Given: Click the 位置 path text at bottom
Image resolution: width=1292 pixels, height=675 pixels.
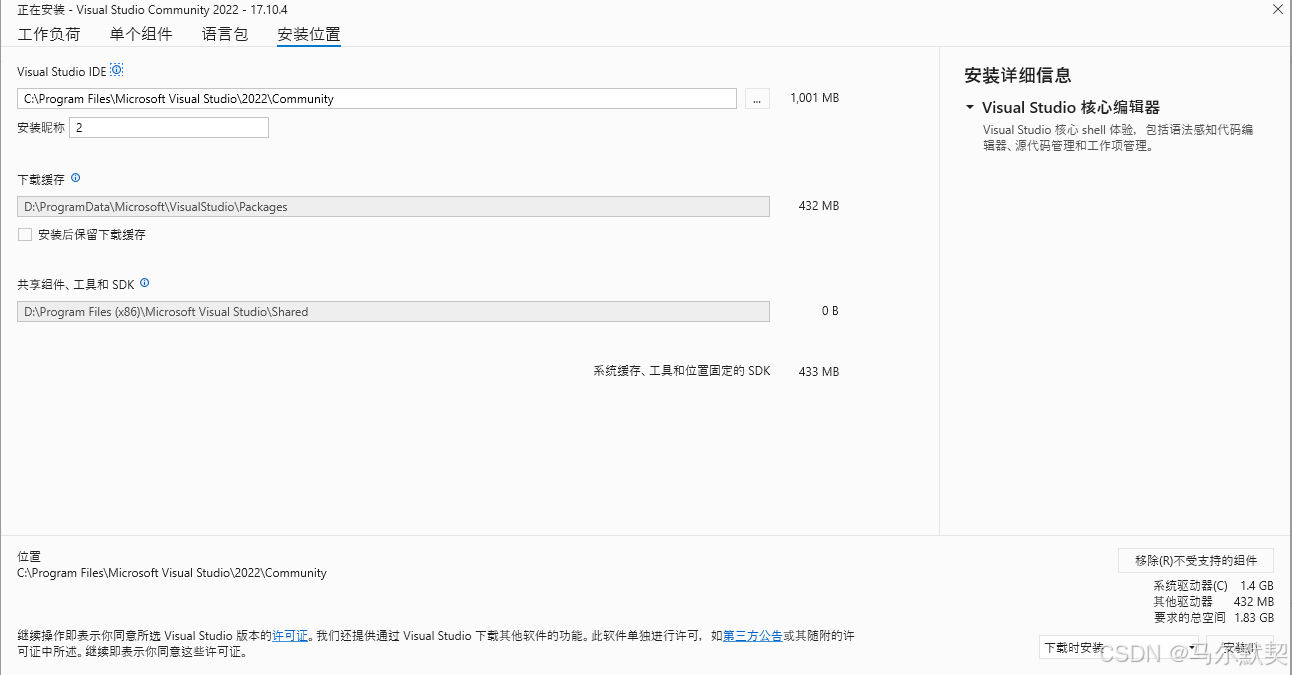Looking at the screenshot, I should pyautogui.click(x=172, y=573).
